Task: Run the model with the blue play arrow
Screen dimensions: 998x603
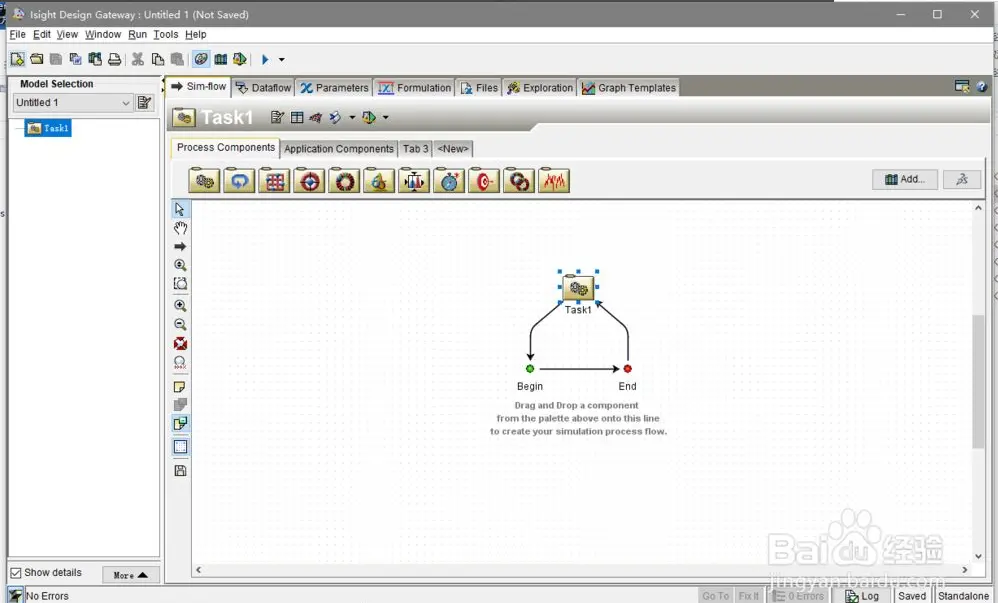Action: 265,59
